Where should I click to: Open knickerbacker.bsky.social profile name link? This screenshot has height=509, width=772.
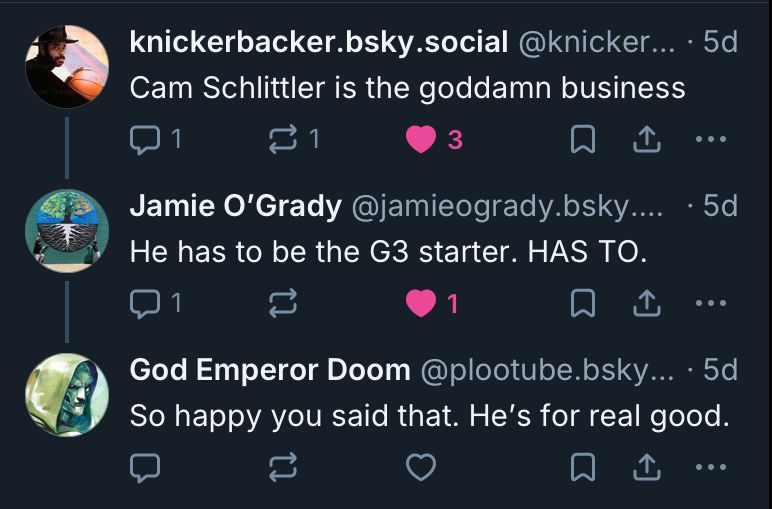(x=319, y=43)
